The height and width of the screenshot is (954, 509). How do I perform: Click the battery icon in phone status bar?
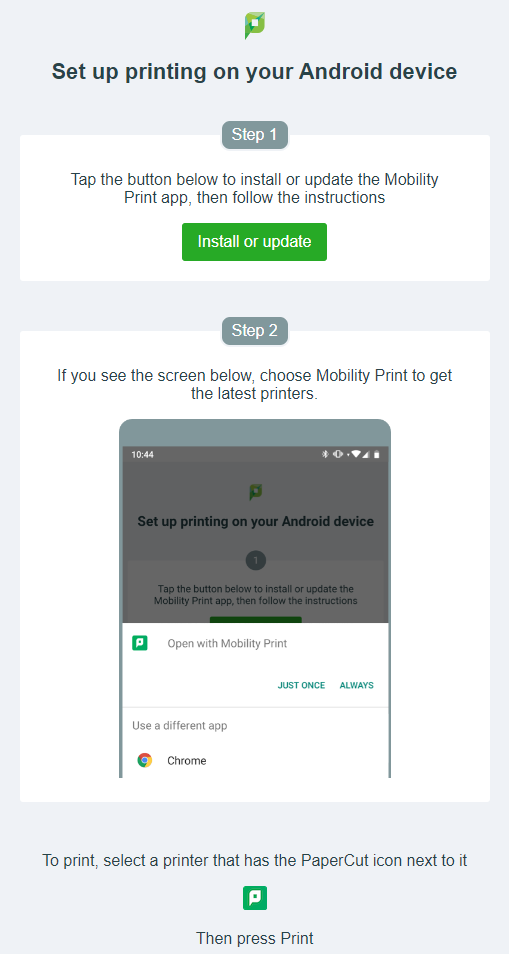(x=377, y=454)
